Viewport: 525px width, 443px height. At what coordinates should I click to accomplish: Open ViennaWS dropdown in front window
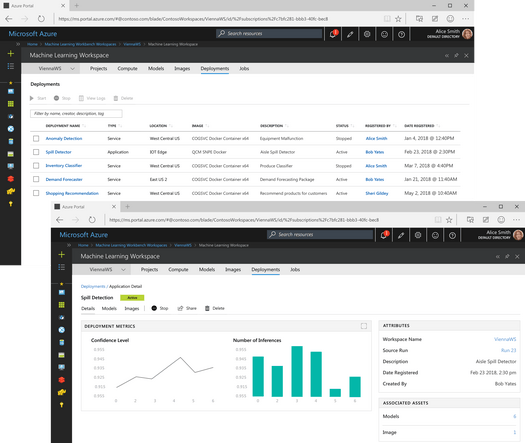pos(102,270)
